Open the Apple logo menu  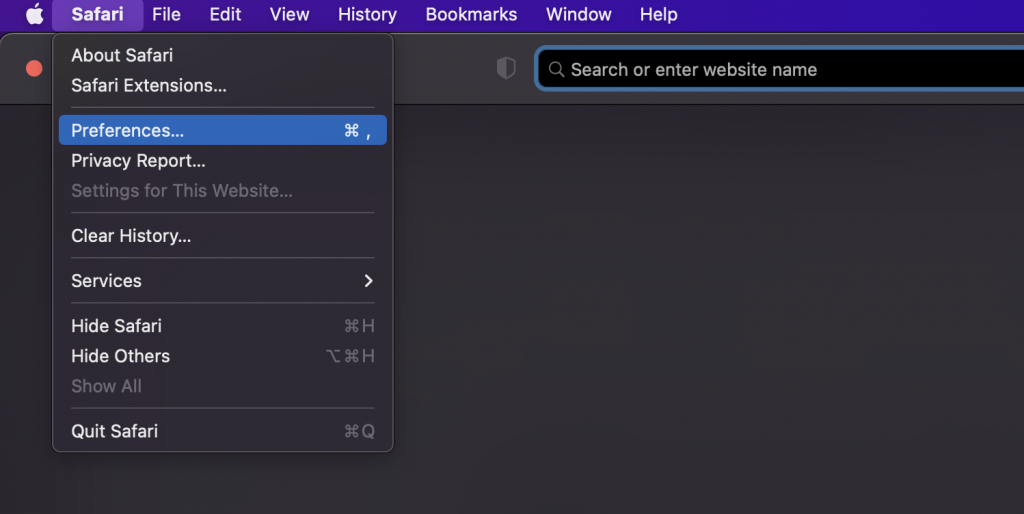[x=34, y=14]
